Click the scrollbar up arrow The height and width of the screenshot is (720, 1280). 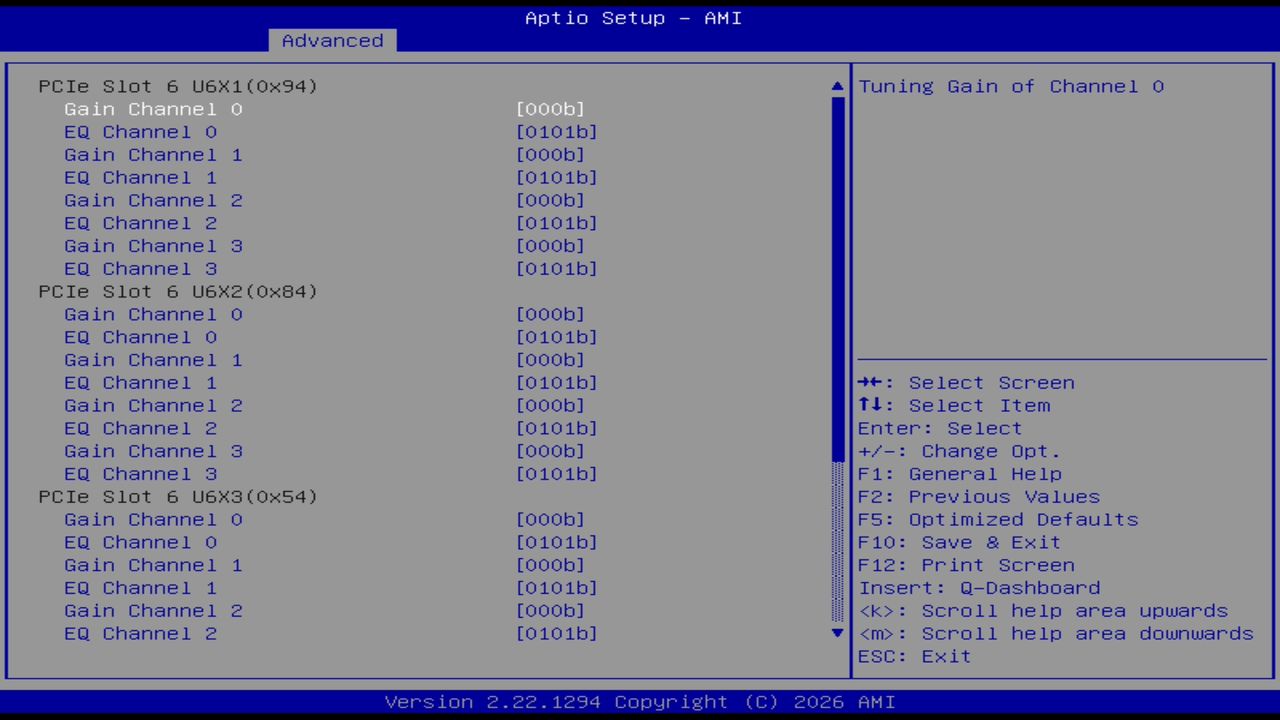tap(836, 85)
